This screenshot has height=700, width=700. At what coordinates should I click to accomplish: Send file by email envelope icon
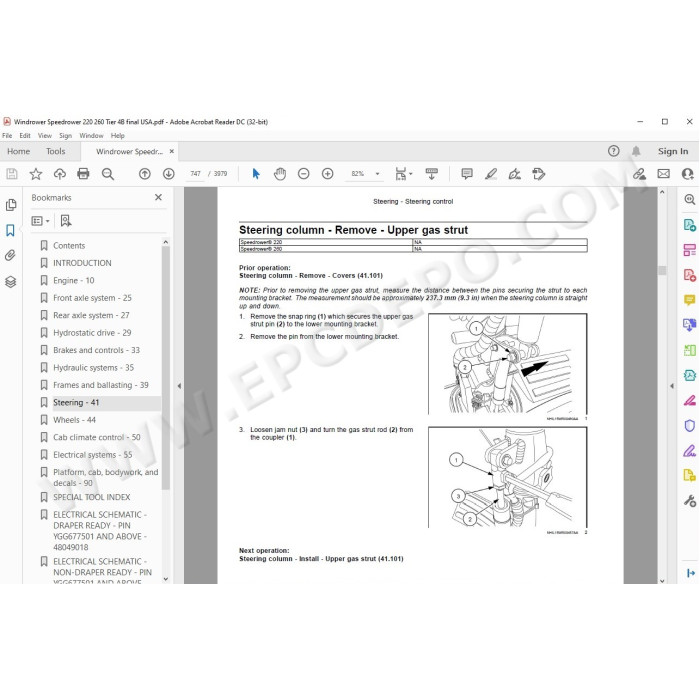point(663,174)
